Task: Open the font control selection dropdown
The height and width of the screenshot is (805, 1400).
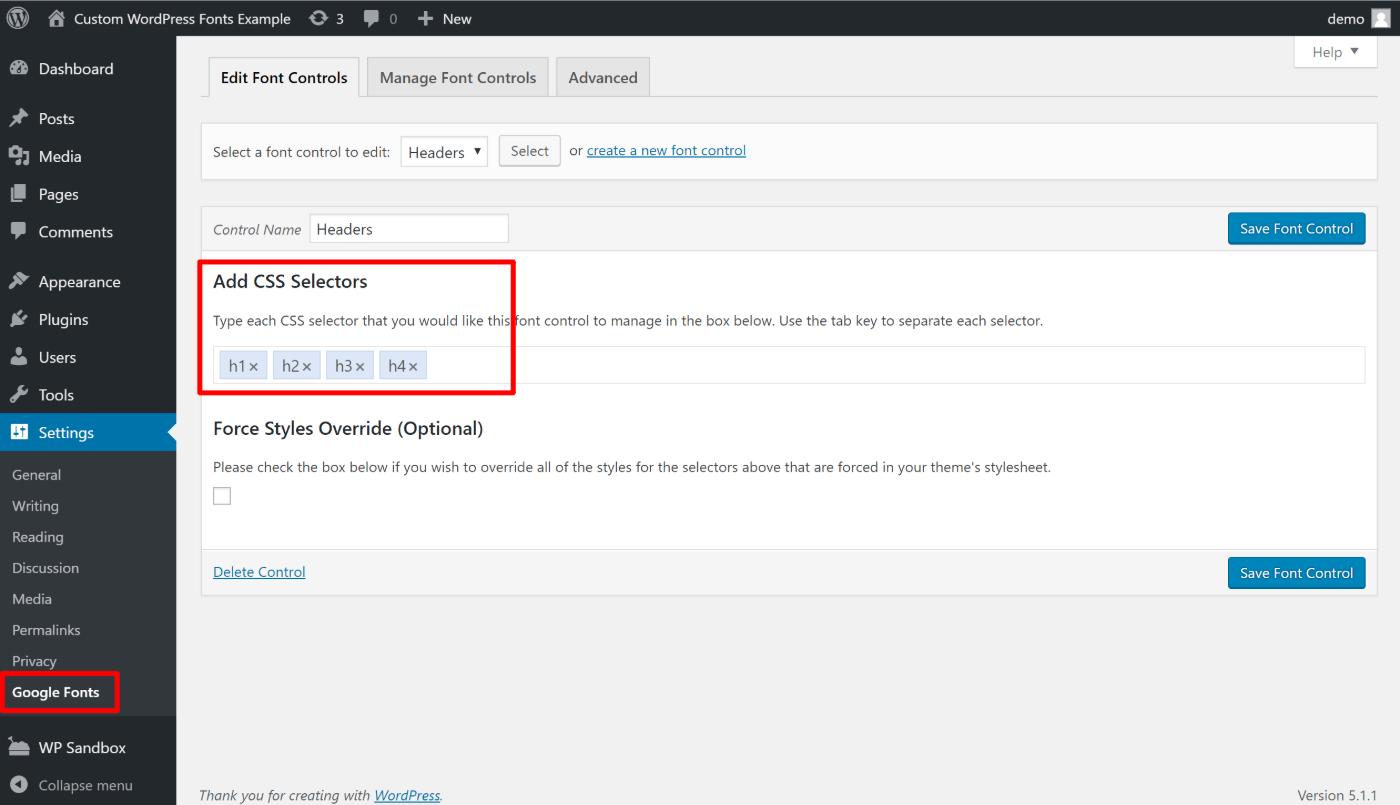Action: pyautogui.click(x=444, y=151)
